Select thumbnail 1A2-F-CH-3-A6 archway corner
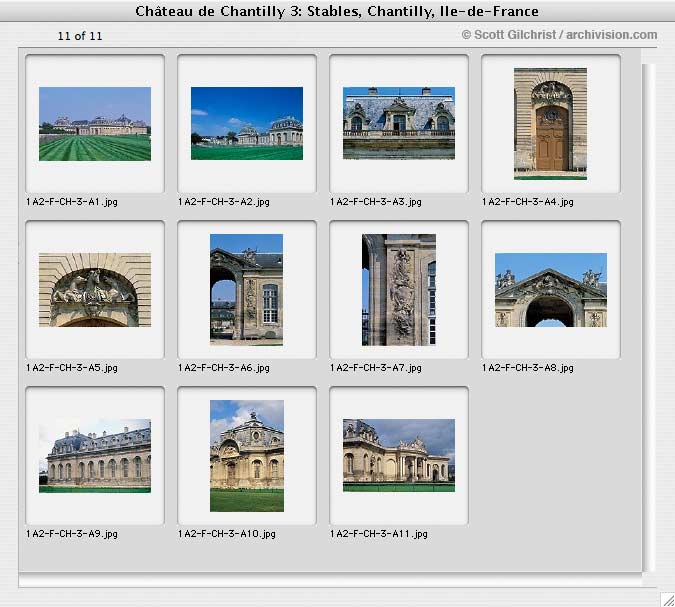Screen dimensions: 675x607 (x=246, y=290)
